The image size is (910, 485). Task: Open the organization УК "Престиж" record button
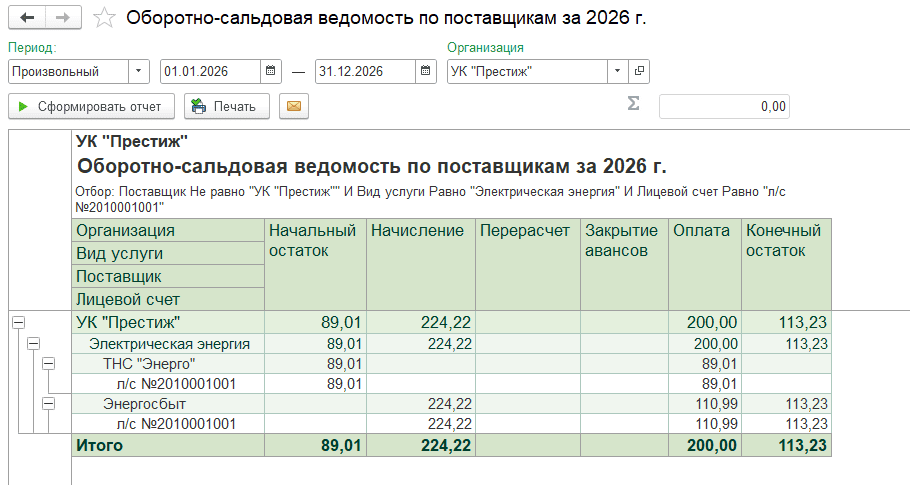click(x=639, y=71)
